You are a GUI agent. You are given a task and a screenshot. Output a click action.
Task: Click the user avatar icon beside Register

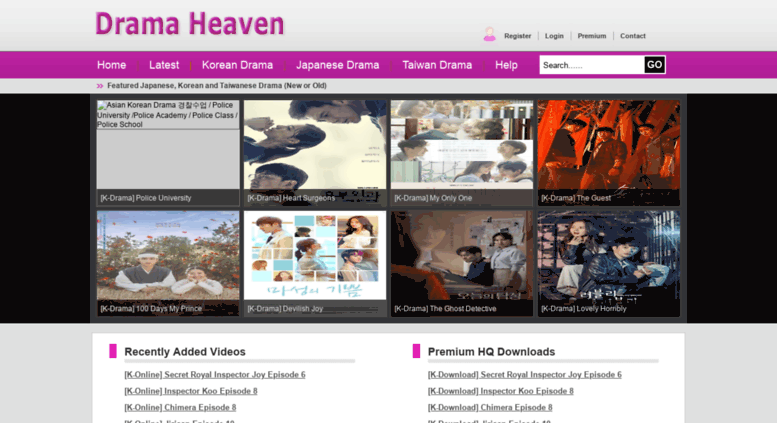490,34
